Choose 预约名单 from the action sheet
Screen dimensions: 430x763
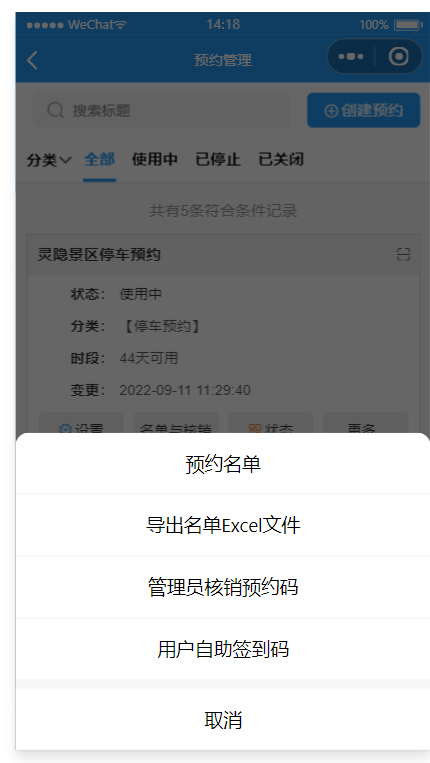[223, 464]
